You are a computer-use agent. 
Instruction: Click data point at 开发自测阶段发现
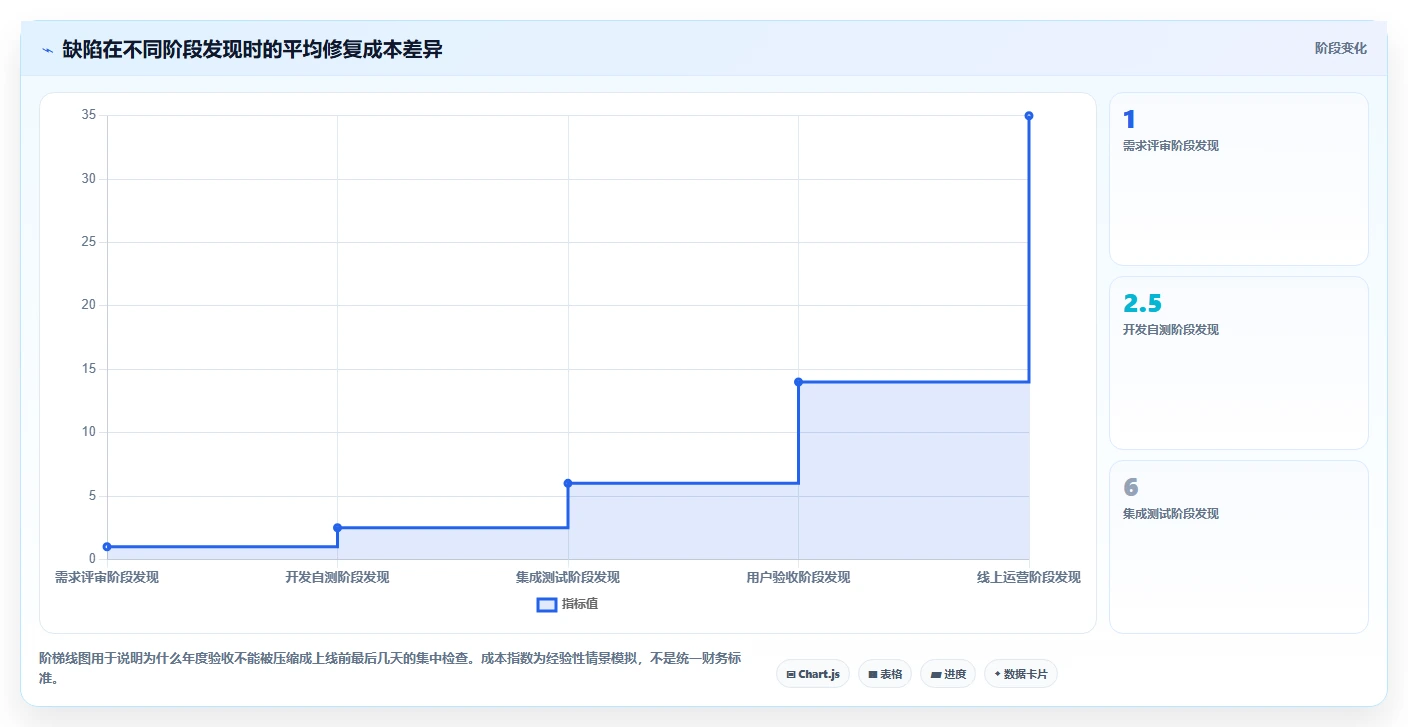[337, 527]
